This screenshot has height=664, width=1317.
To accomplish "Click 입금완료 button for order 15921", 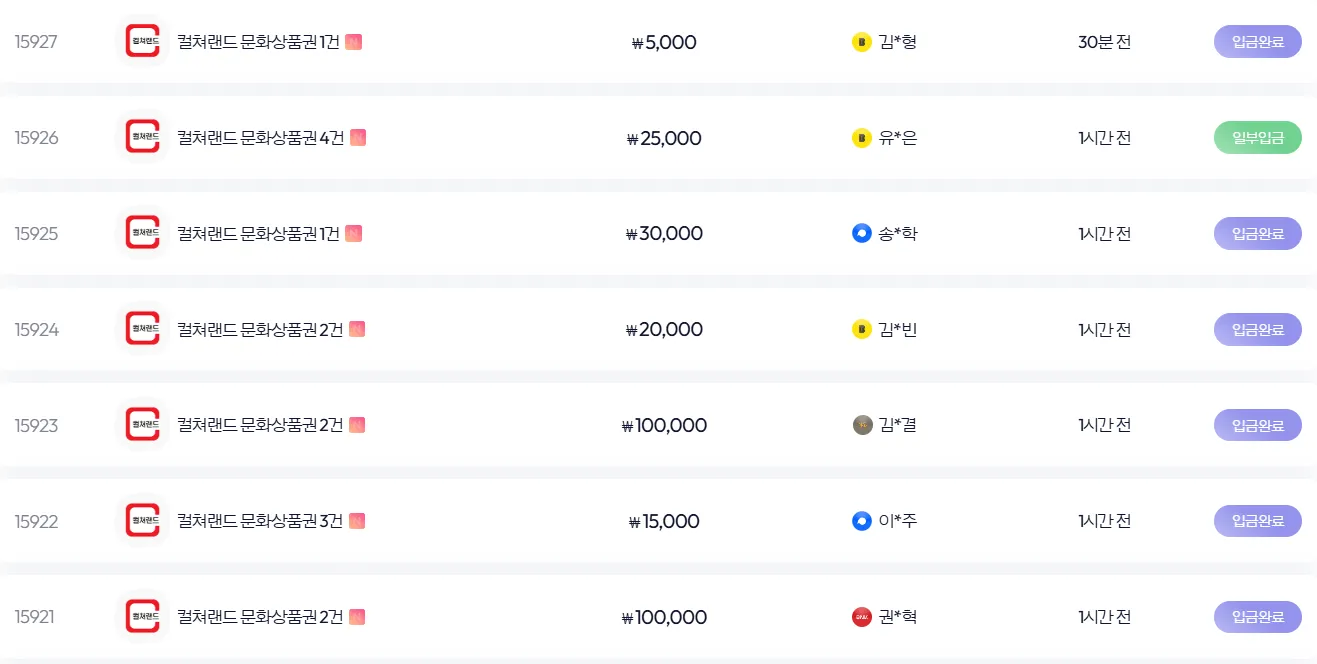I will coord(1257,617).
